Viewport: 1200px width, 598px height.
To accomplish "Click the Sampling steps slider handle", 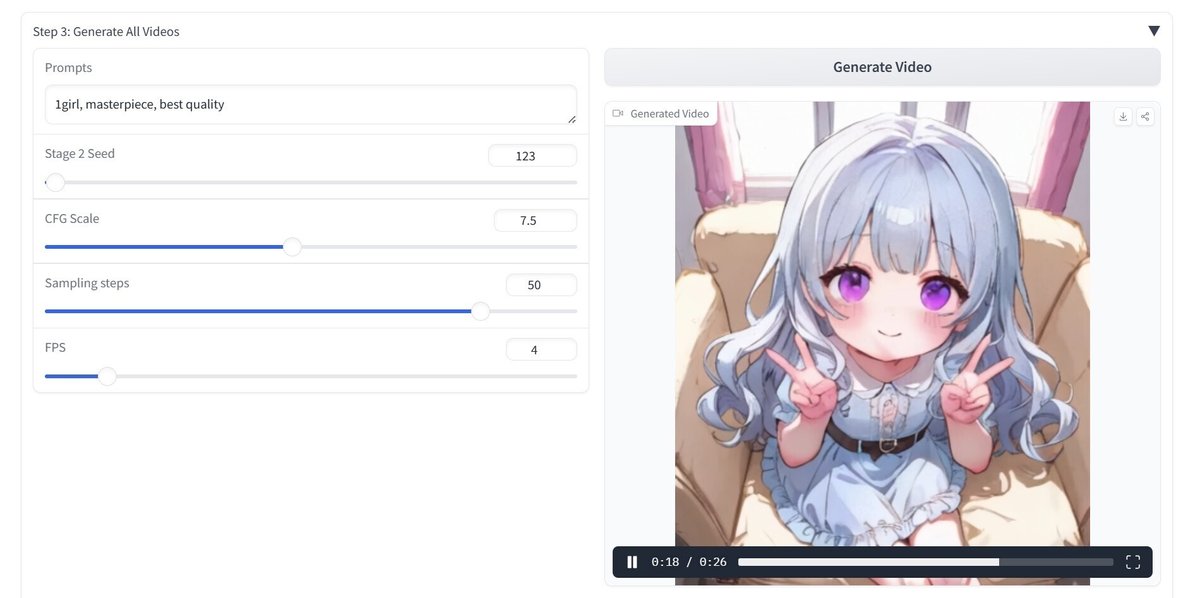I will pos(480,311).
